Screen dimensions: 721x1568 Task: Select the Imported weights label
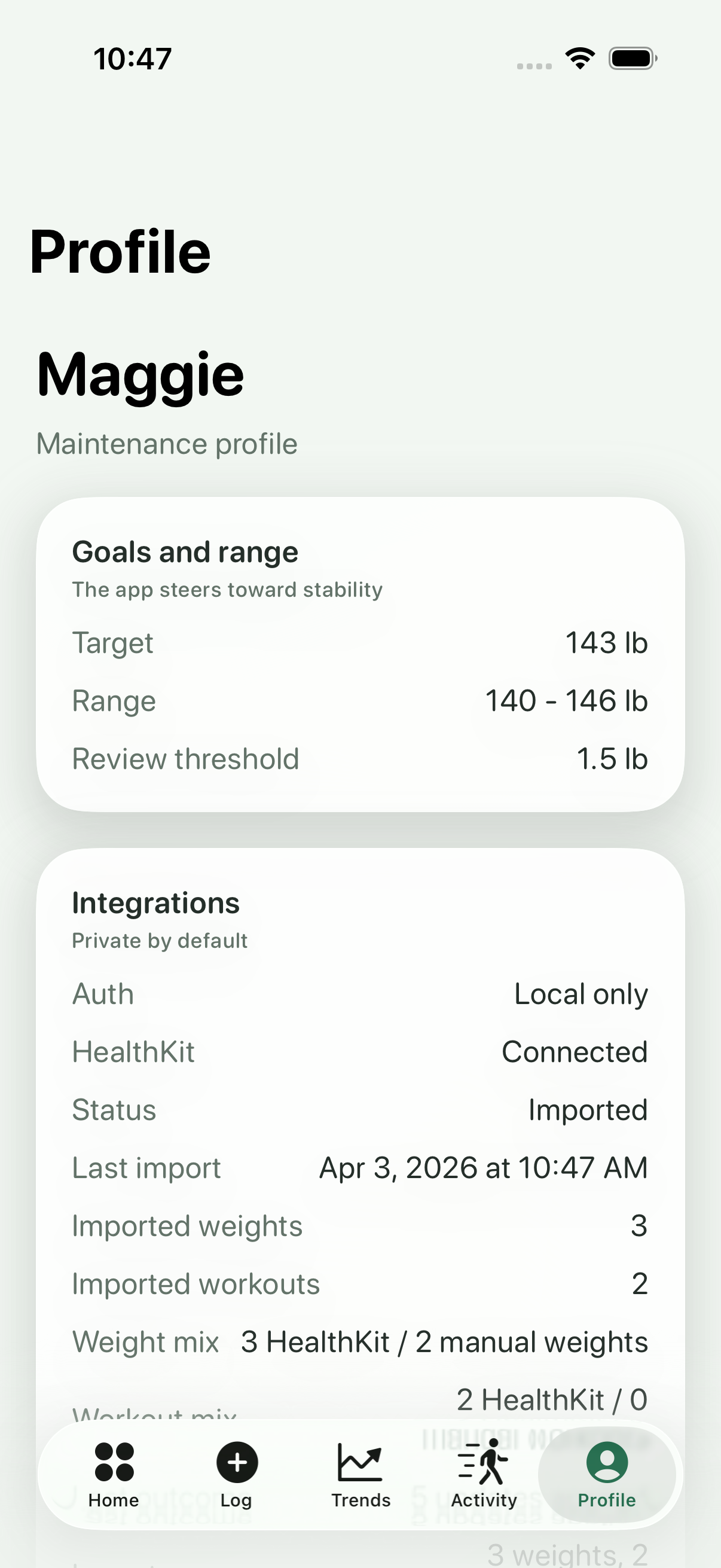[187, 1226]
